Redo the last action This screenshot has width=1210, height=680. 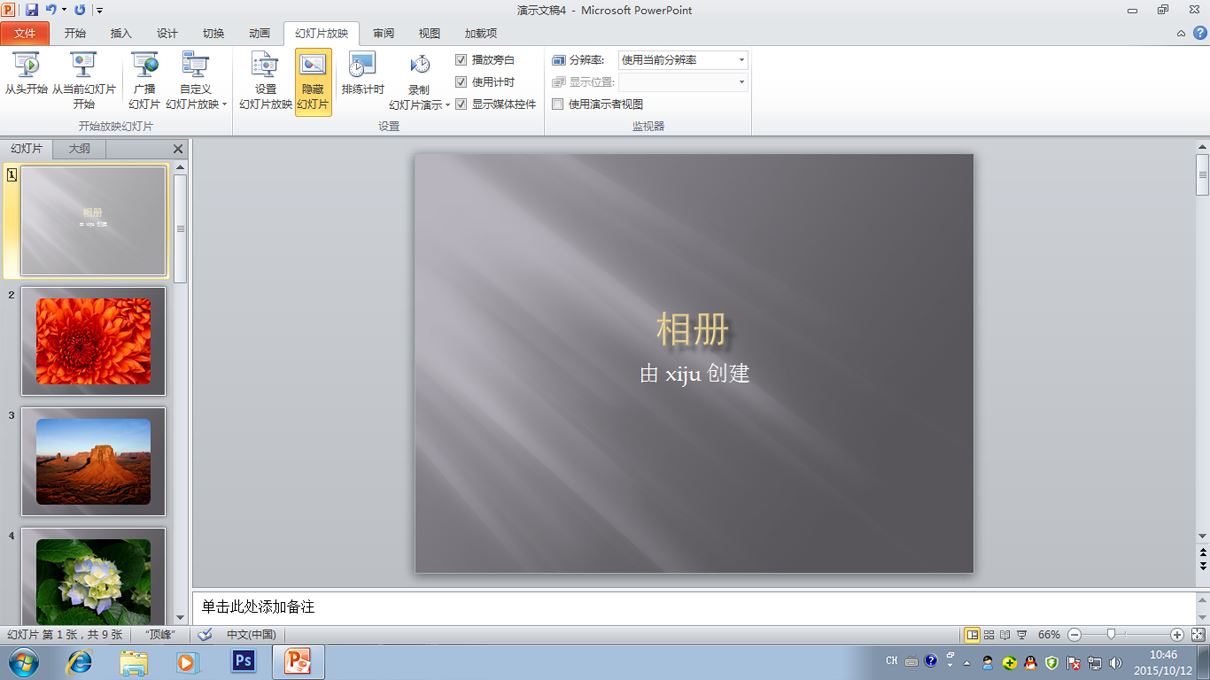80,10
